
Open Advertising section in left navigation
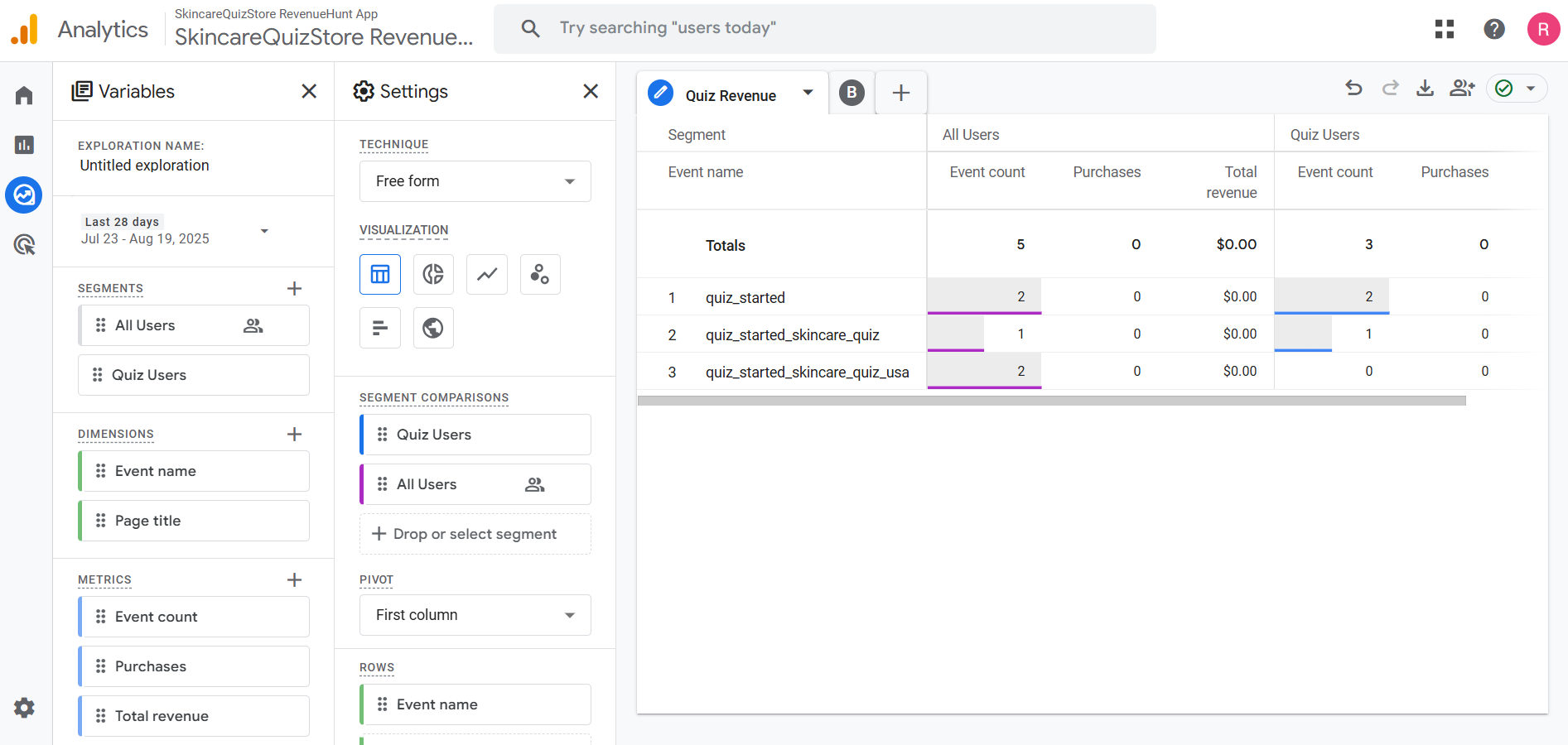(24, 244)
